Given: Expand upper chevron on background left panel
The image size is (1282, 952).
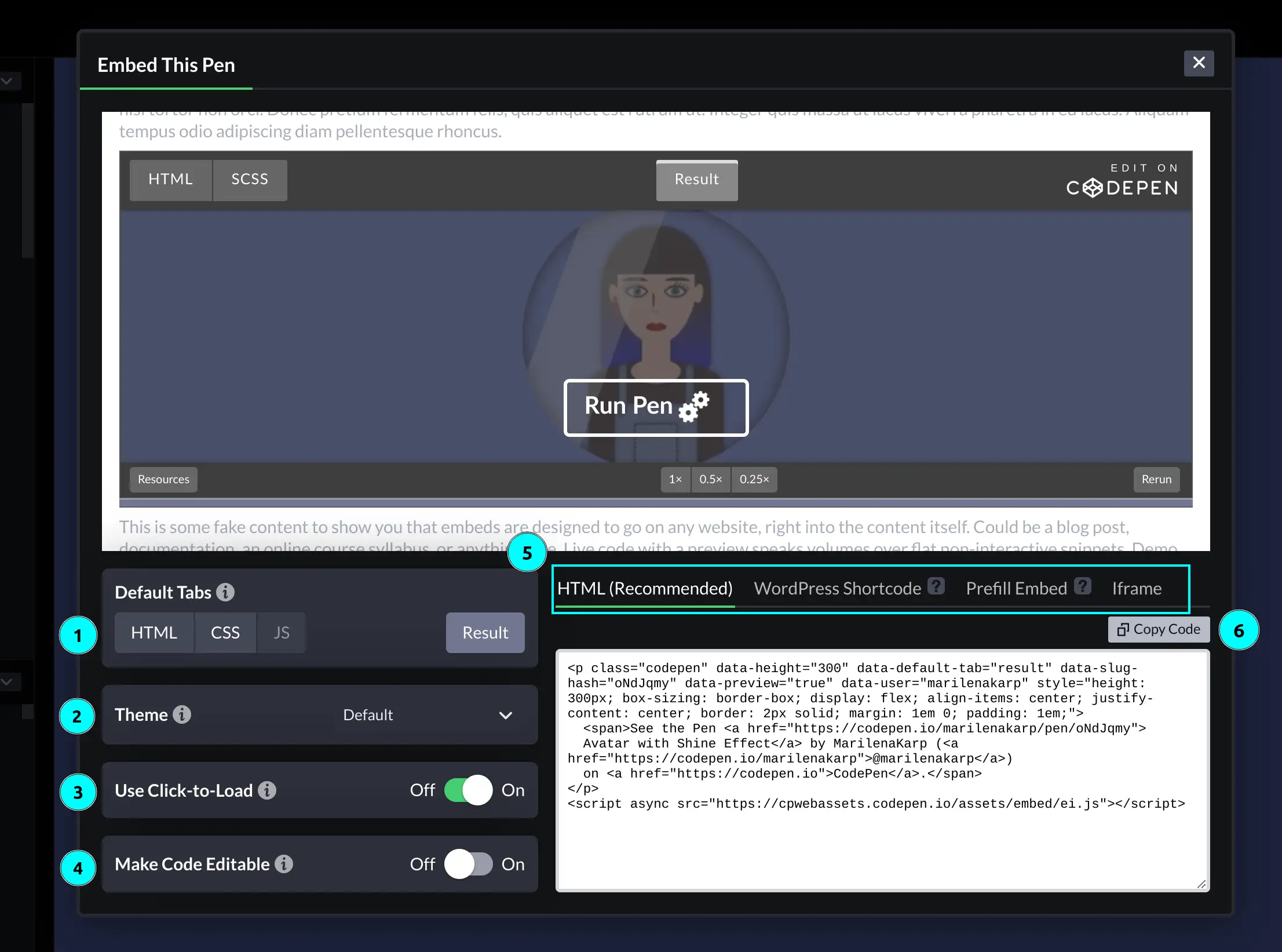Looking at the screenshot, I should coord(7,81).
